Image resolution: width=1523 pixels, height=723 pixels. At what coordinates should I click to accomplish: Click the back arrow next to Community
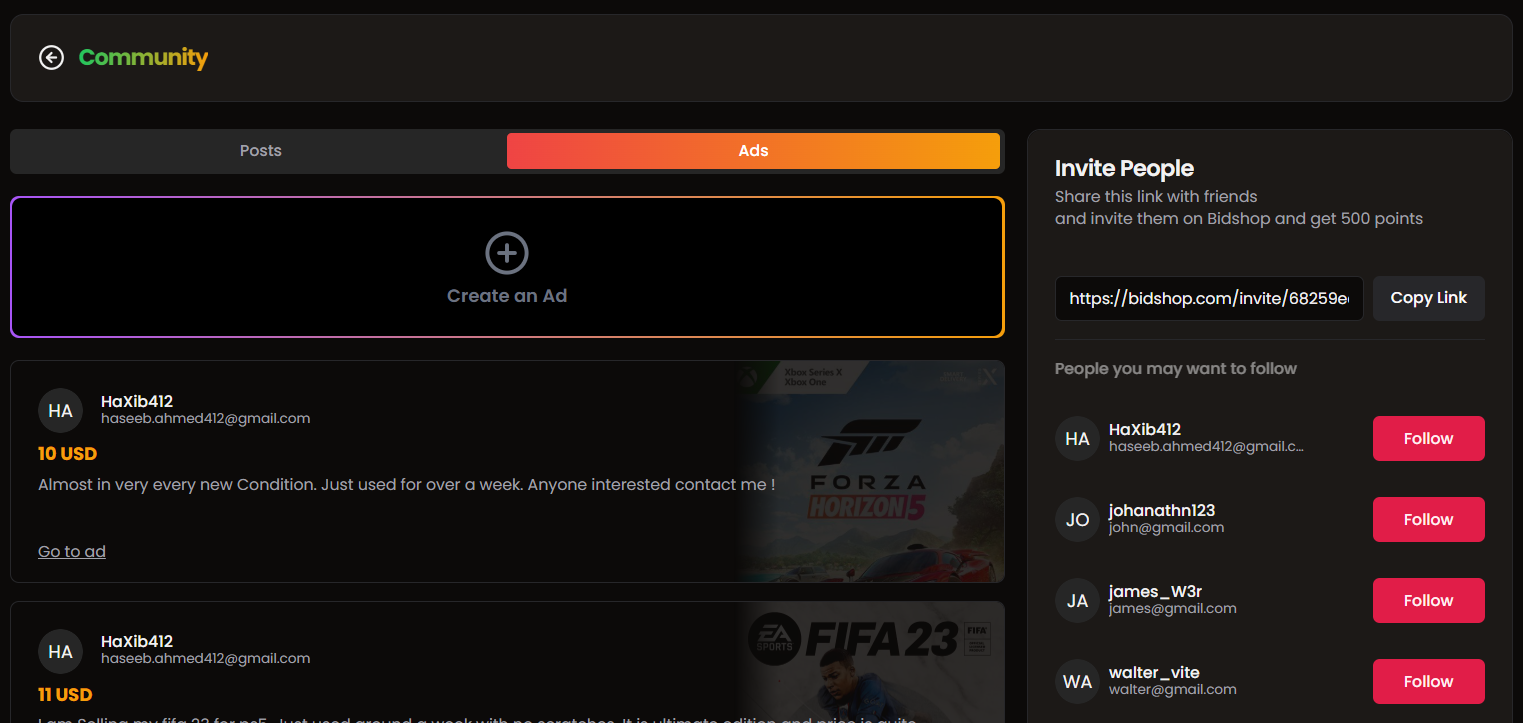click(51, 58)
